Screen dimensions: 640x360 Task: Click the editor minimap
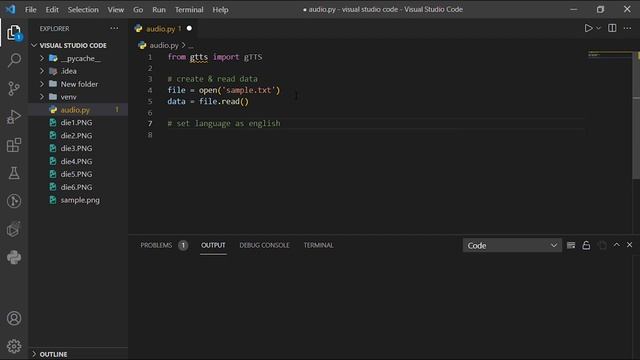pos(610,55)
